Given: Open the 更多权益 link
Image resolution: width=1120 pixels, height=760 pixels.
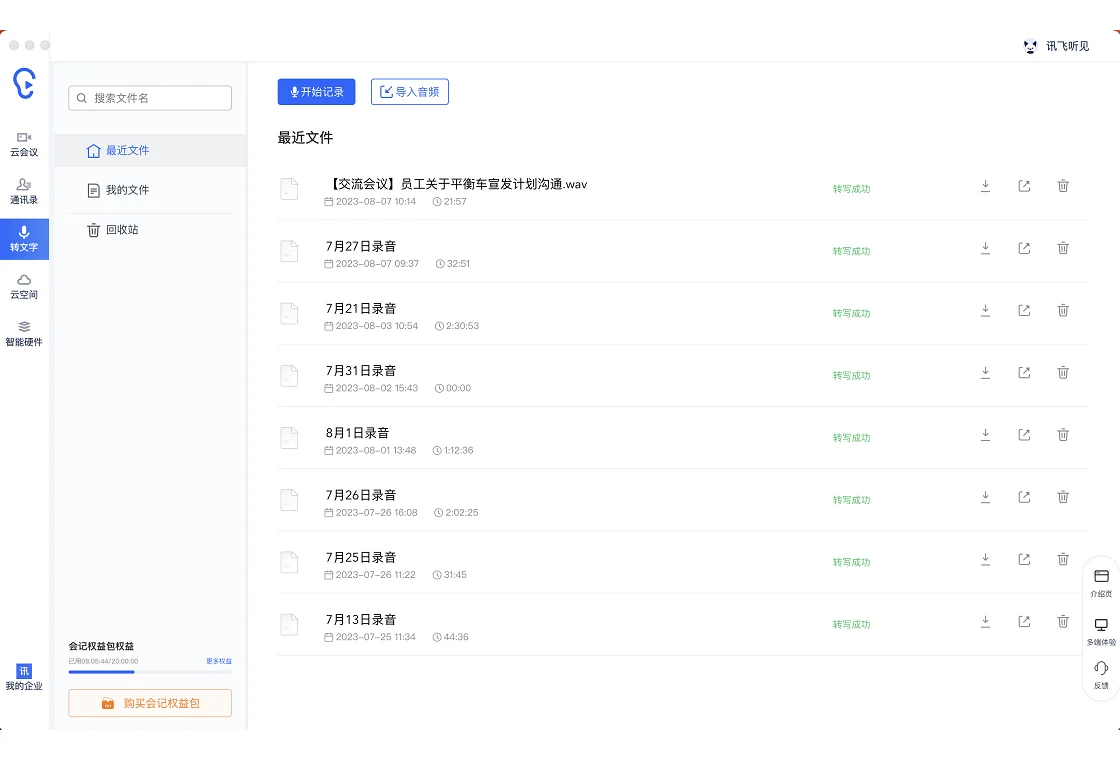Looking at the screenshot, I should pos(219,661).
